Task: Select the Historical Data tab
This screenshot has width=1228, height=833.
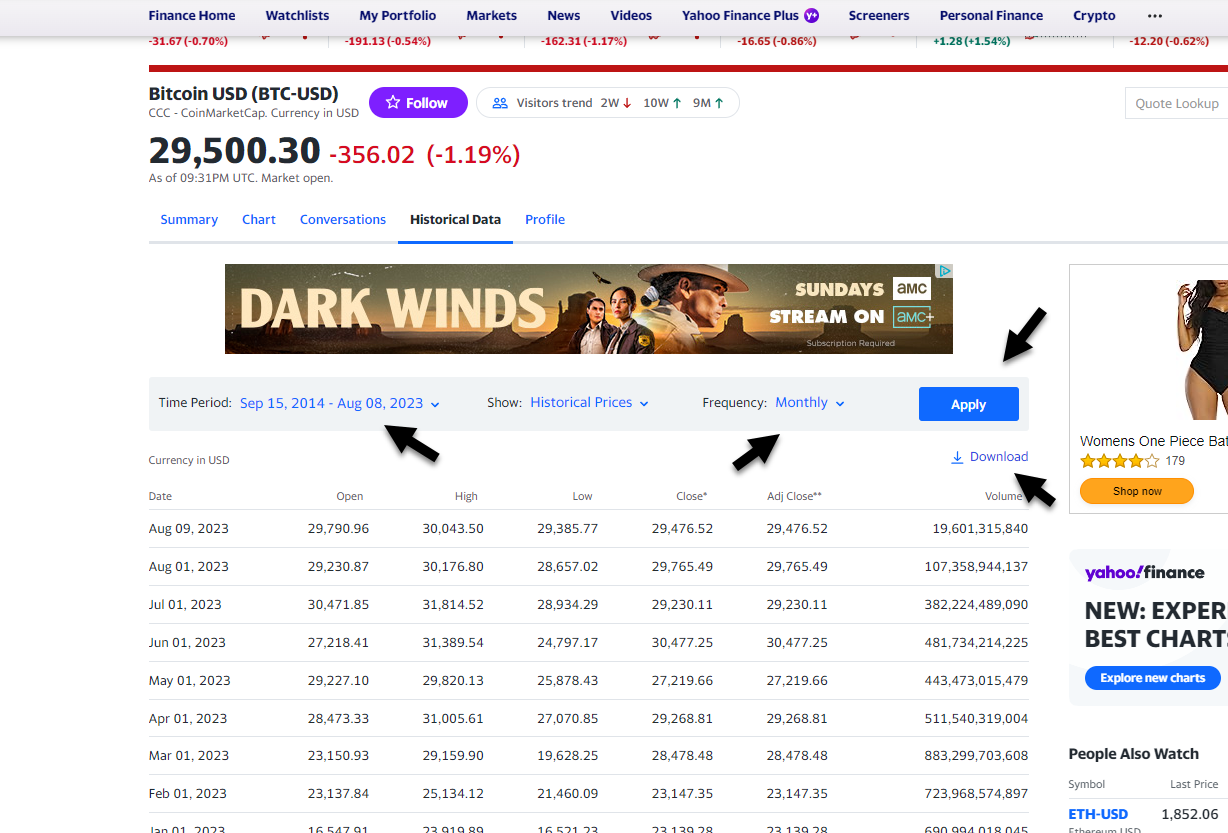Action: pos(455,220)
